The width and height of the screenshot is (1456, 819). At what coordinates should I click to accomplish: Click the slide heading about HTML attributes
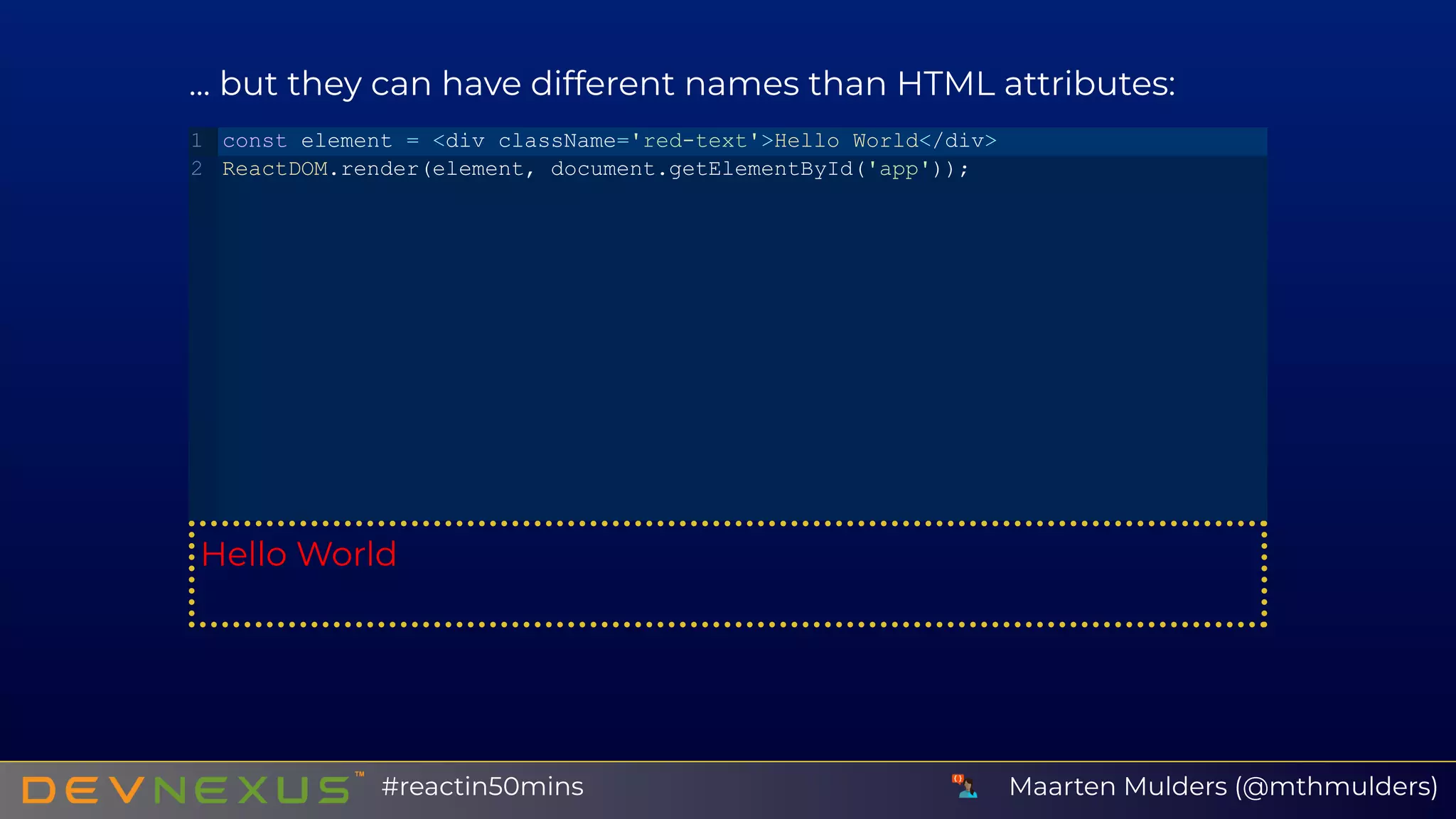click(x=682, y=84)
